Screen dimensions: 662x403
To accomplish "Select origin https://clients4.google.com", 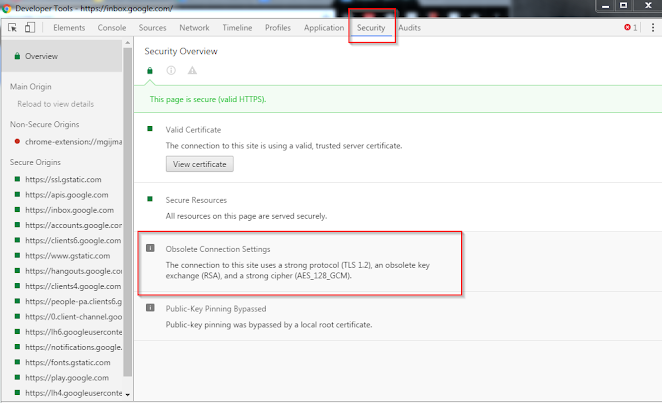I will click(x=73, y=286).
